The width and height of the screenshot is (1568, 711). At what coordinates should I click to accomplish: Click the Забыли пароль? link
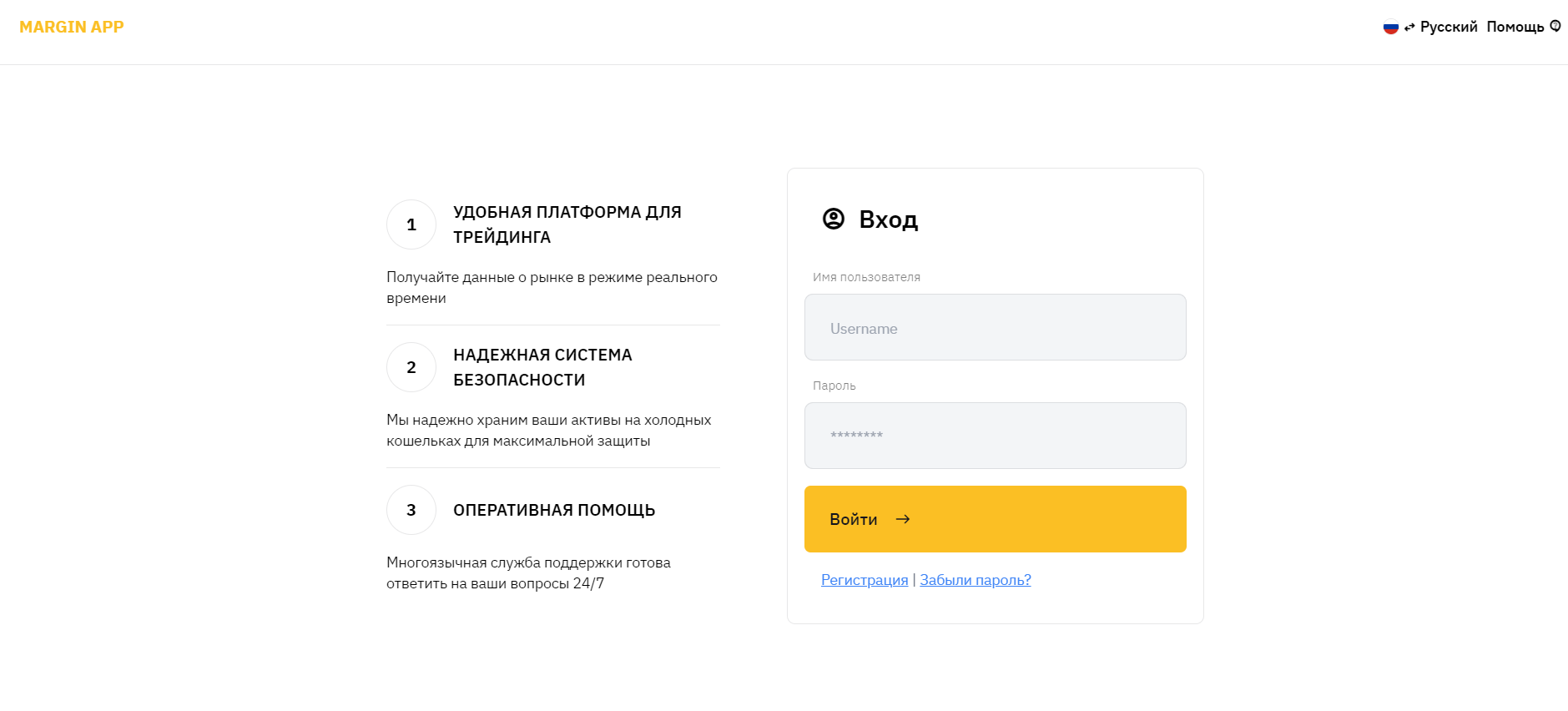click(x=976, y=580)
